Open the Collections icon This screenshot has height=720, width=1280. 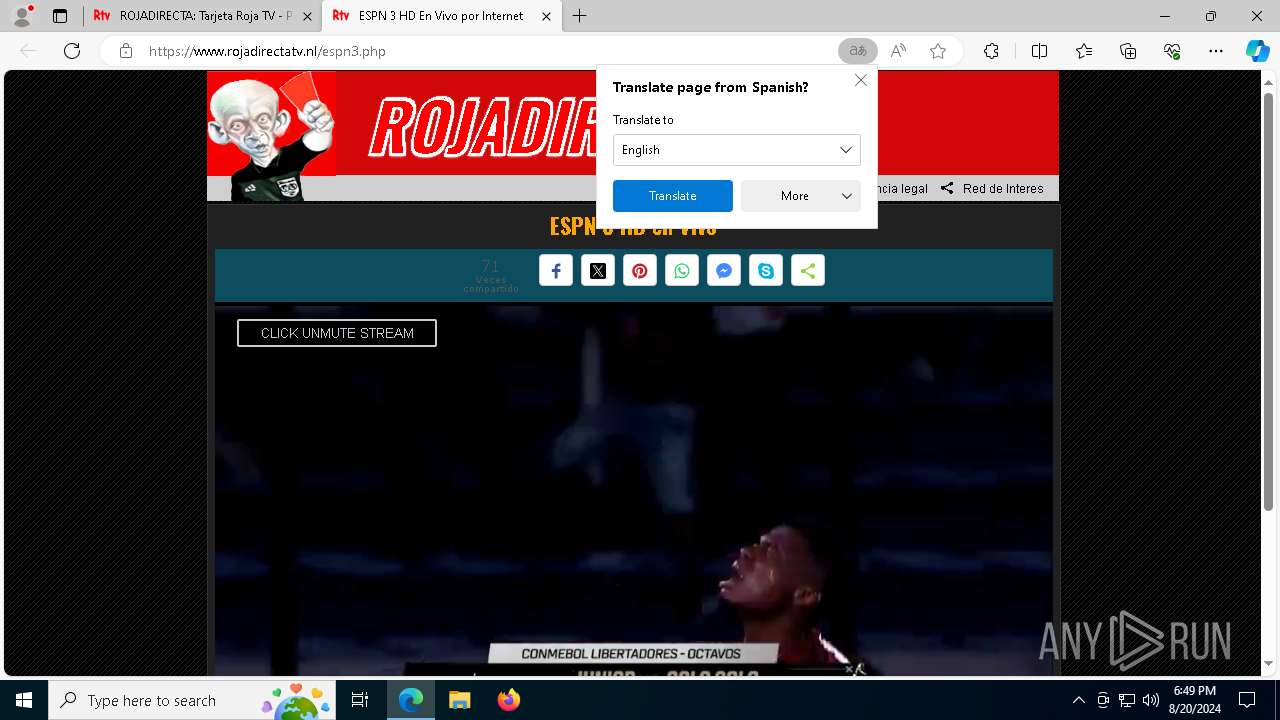(x=1128, y=51)
